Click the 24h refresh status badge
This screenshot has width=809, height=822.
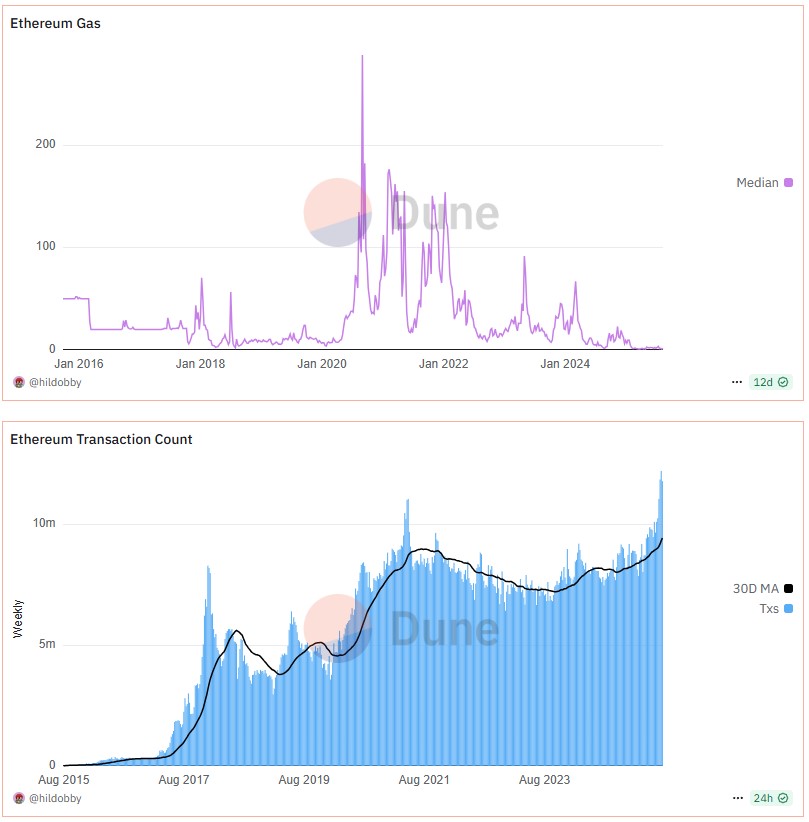(x=771, y=798)
